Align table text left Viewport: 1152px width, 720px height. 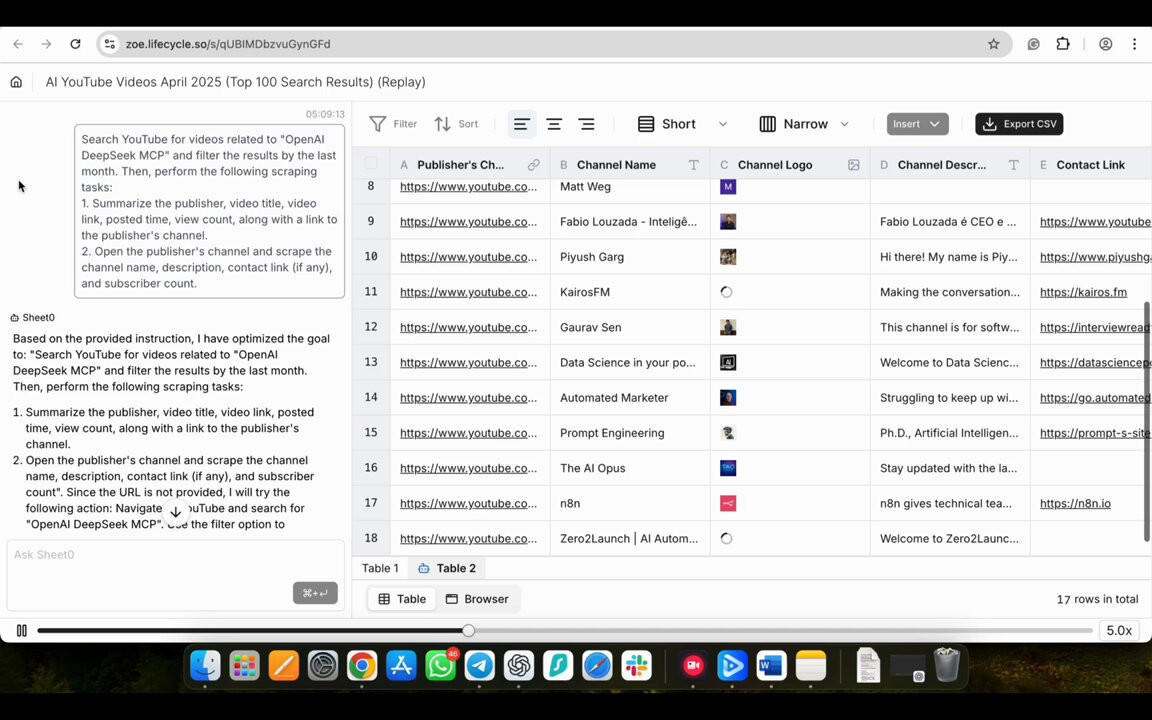click(x=522, y=124)
